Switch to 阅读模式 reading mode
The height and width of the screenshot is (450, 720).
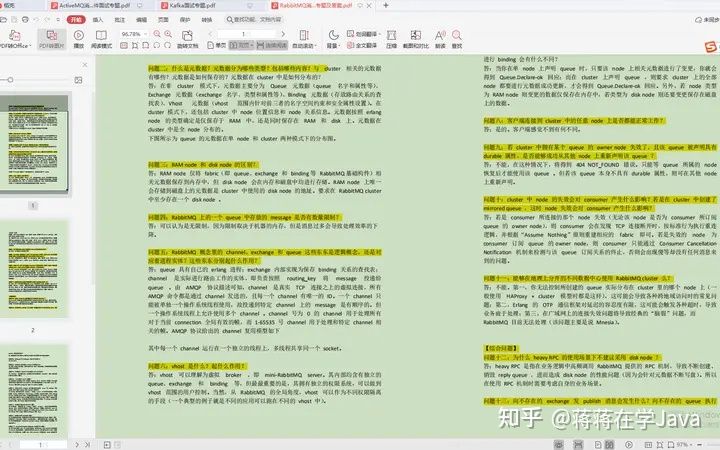(x=101, y=39)
